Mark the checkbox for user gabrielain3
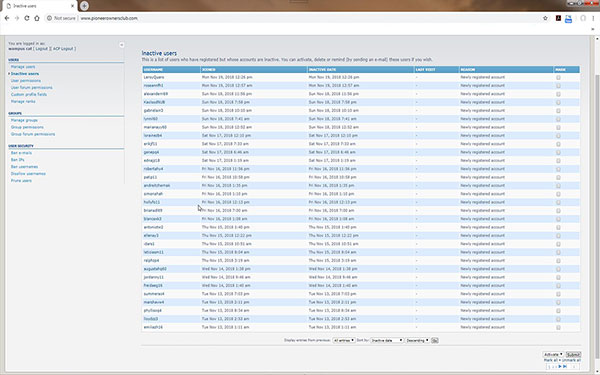This screenshot has width=600, height=375. (558, 111)
